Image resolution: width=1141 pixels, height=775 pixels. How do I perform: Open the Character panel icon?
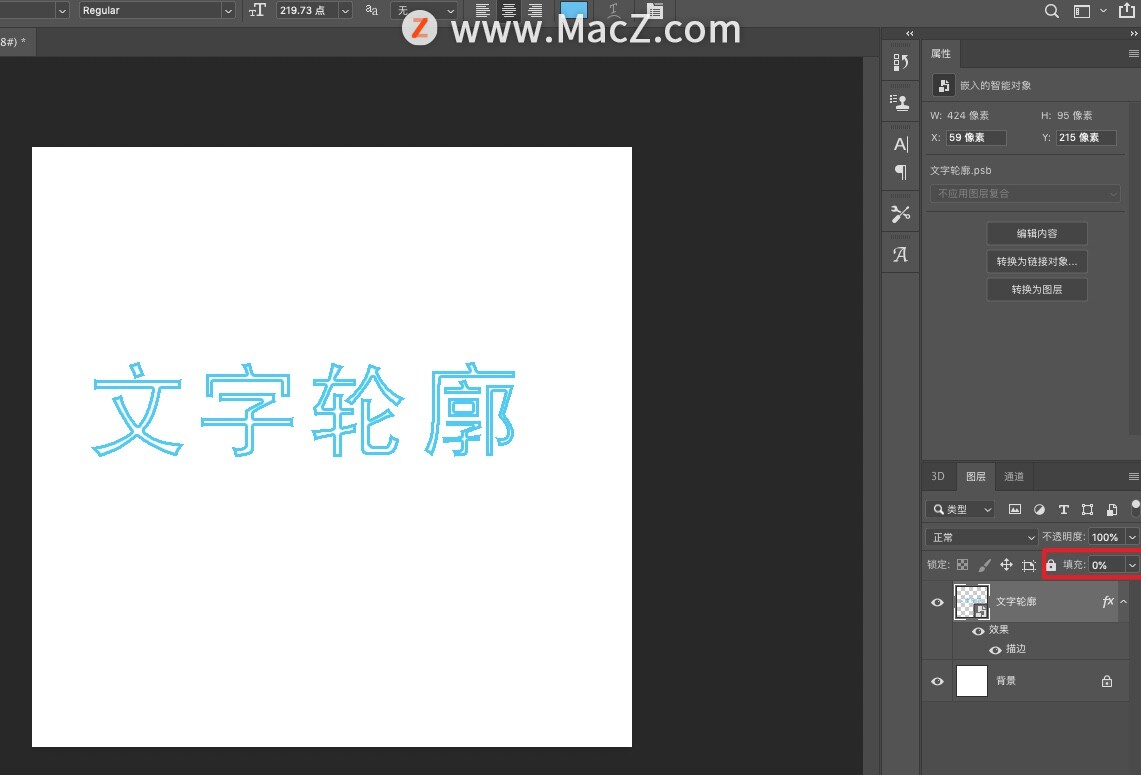pos(901,144)
